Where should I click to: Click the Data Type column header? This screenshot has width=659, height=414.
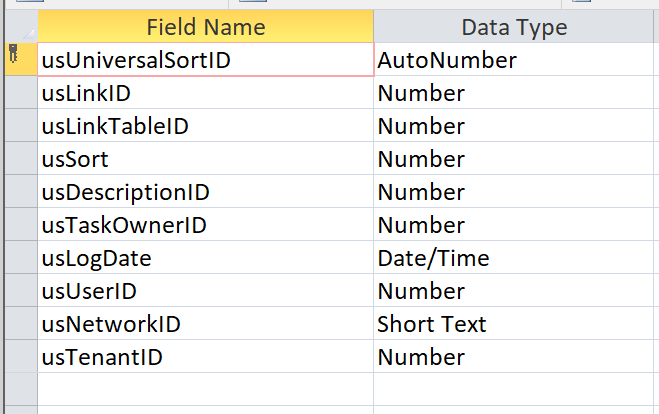tap(514, 26)
